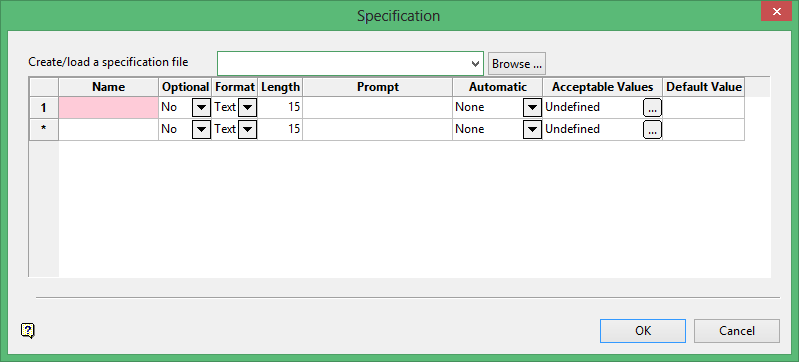Click the Default Value cell in row 1
Image resolution: width=799 pixels, height=362 pixels.
[703, 108]
